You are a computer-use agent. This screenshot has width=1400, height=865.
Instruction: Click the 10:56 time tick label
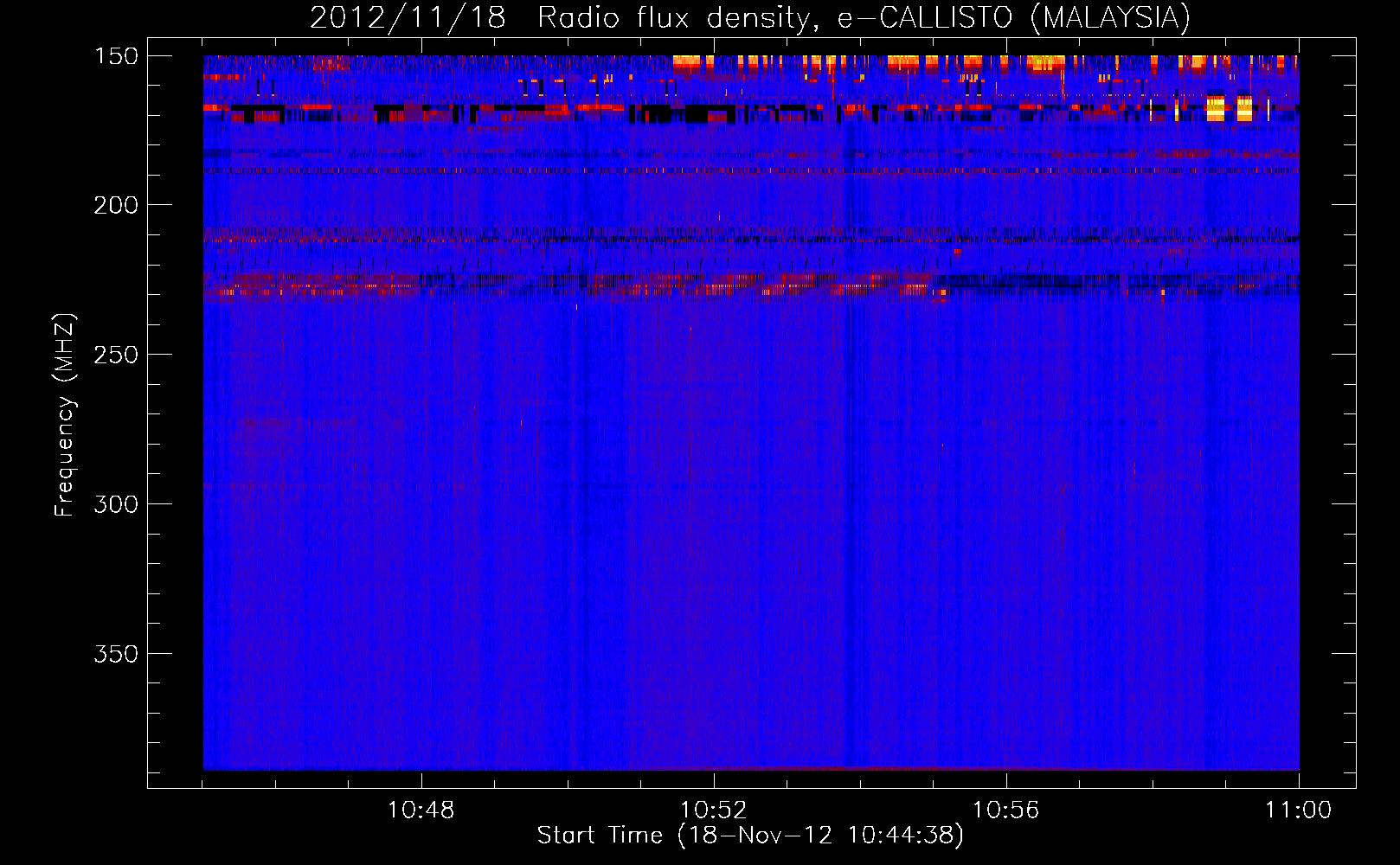pyautogui.click(x=1006, y=811)
